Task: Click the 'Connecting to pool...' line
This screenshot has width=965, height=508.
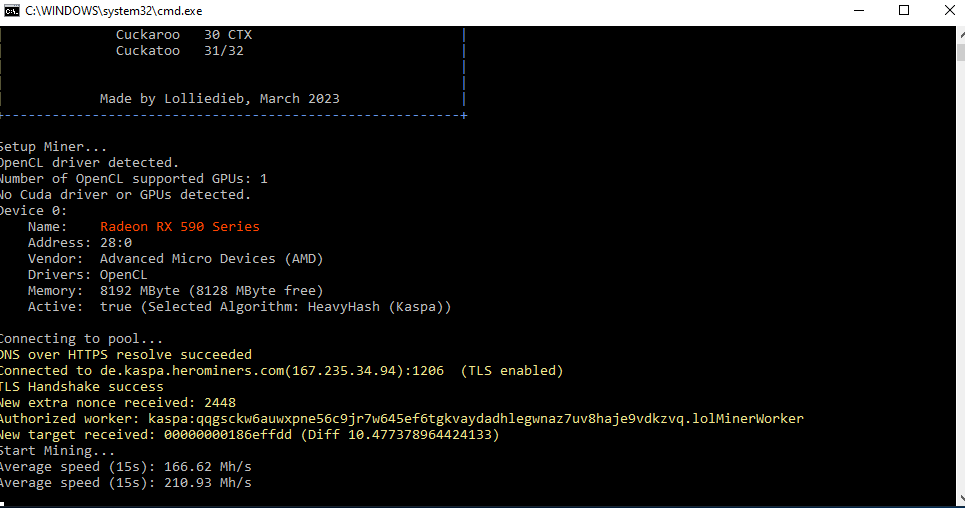Action: point(81,339)
